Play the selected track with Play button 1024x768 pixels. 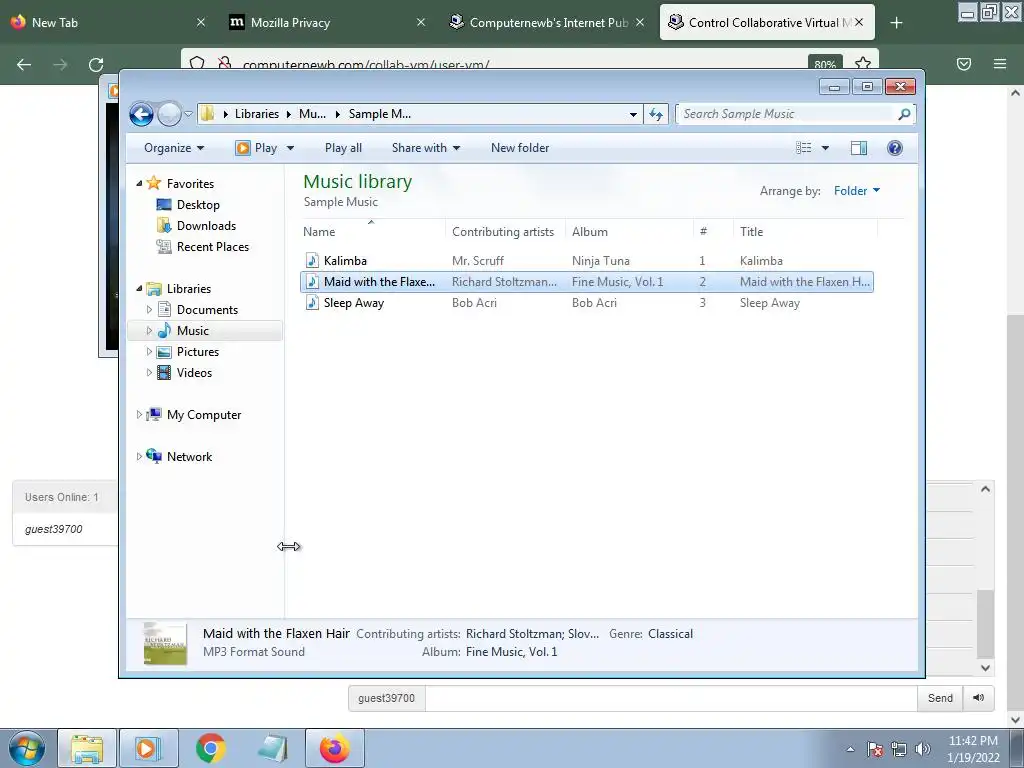(x=257, y=148)
